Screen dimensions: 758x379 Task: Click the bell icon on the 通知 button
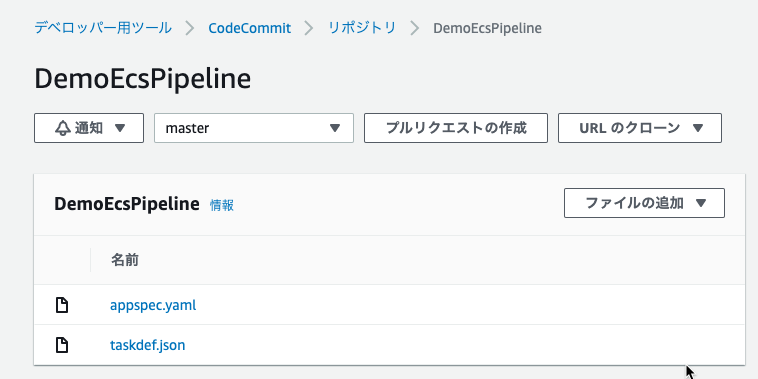coord(63,128)
